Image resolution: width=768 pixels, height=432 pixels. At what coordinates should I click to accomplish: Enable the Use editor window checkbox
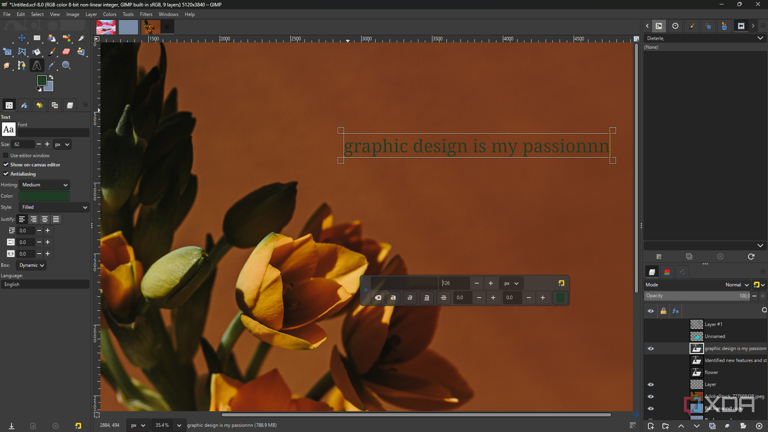coord(6,156)
